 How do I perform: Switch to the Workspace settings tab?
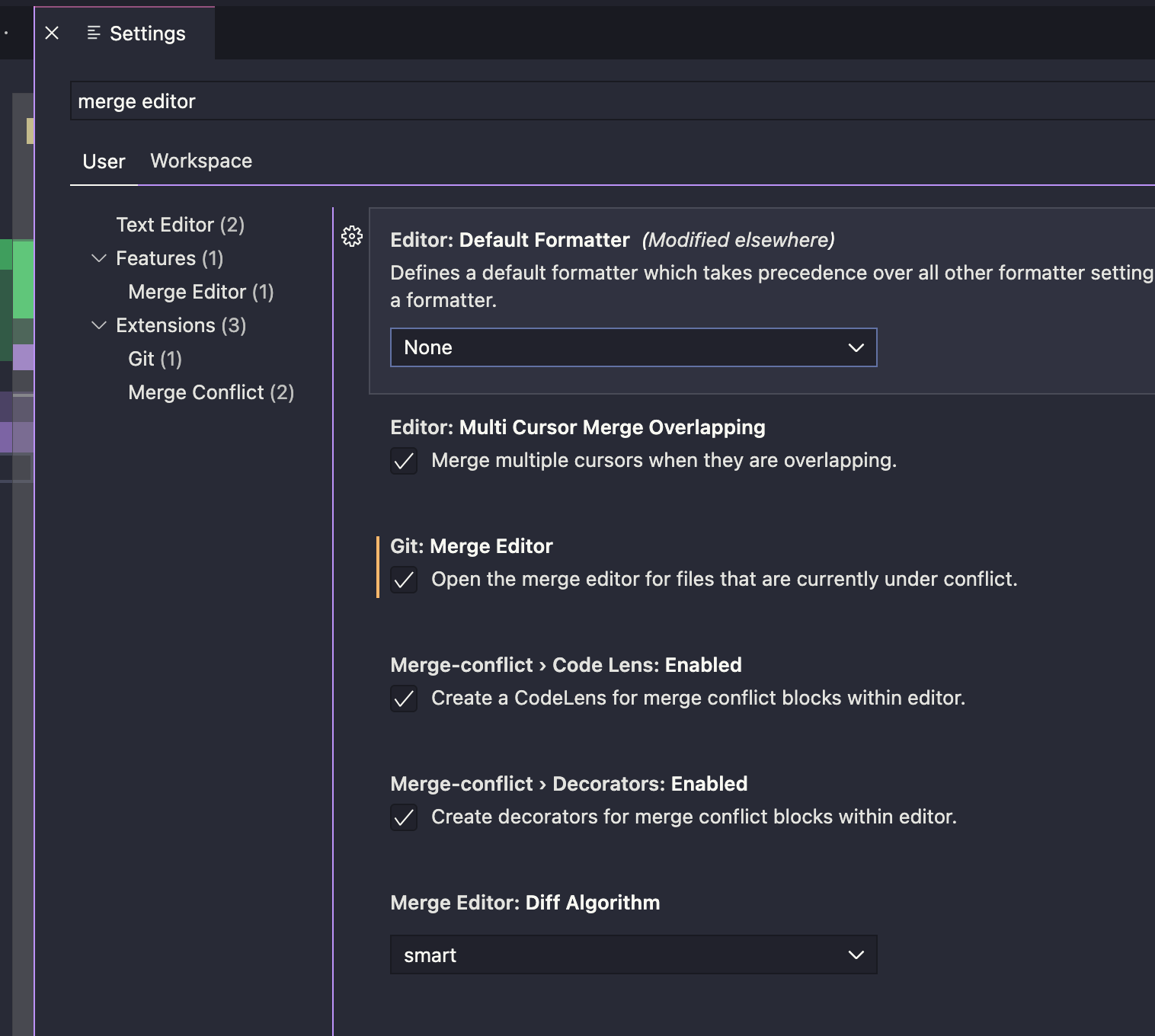pyautogui.click(x=200, y=161)
